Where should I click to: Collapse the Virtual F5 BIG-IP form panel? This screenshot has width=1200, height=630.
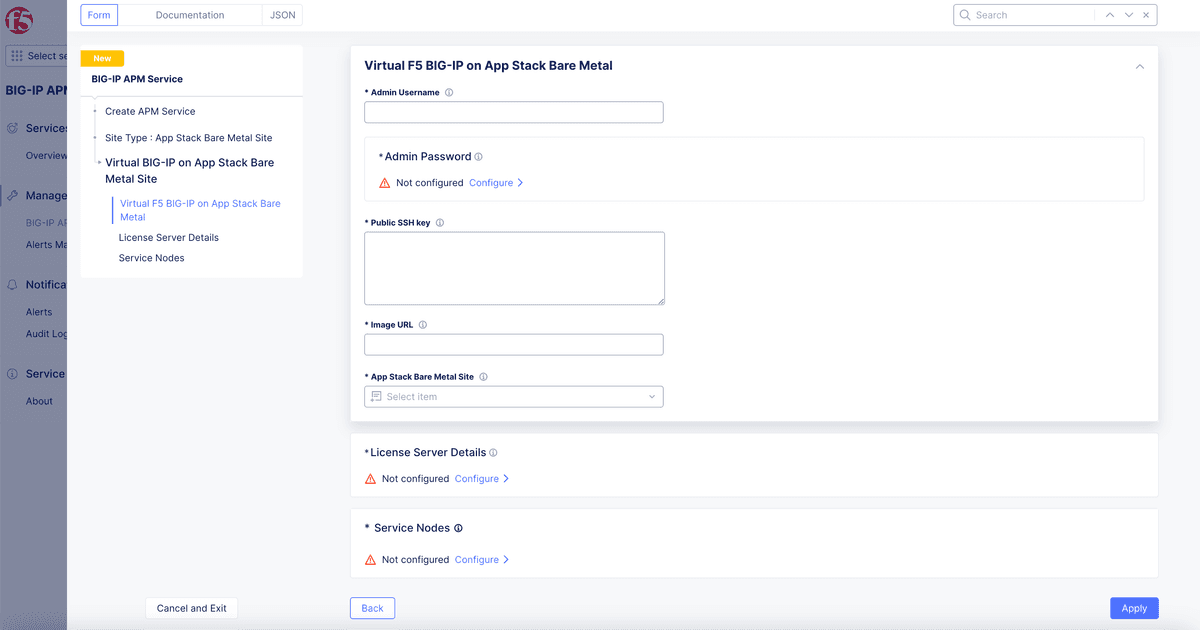1139,66
